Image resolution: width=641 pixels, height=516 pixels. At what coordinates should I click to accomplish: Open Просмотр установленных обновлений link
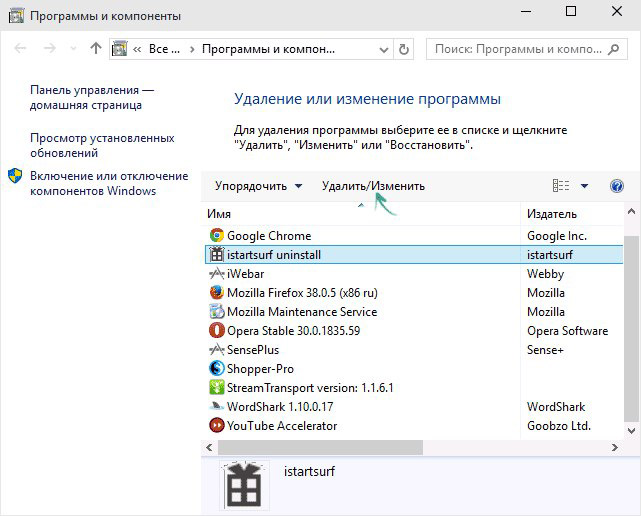102,146
